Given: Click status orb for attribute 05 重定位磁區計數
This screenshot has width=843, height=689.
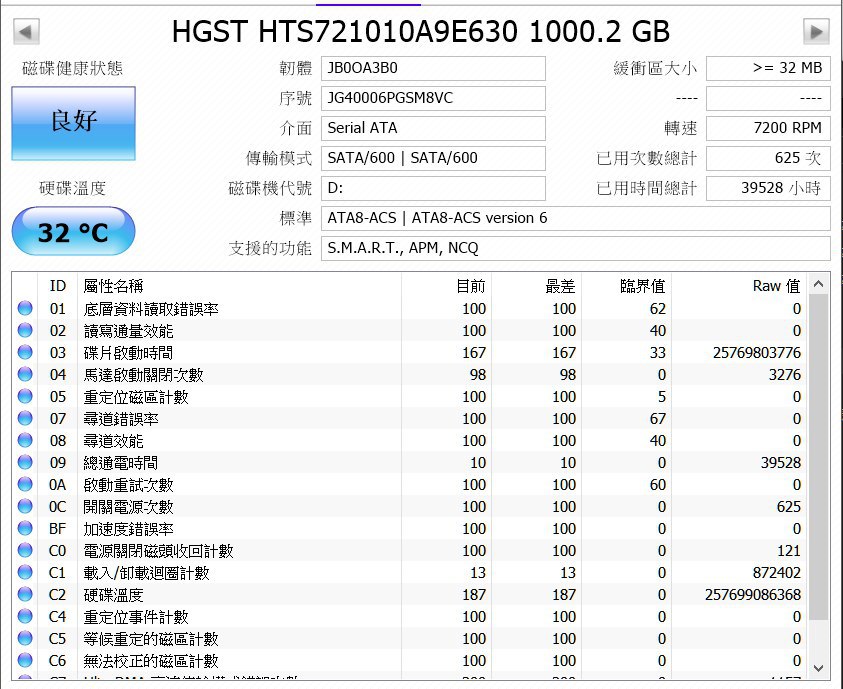Looking at the screenshot, I should click(25, 397).
